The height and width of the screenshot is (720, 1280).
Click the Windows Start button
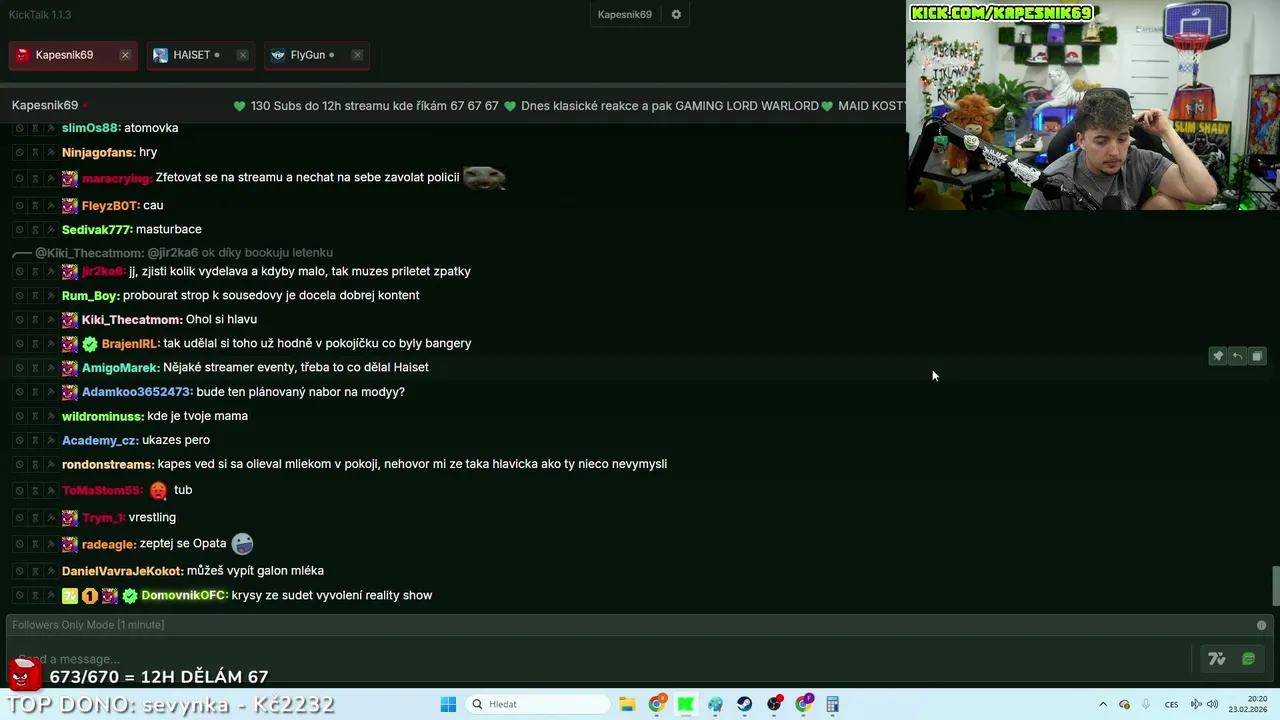pos(448,704)
